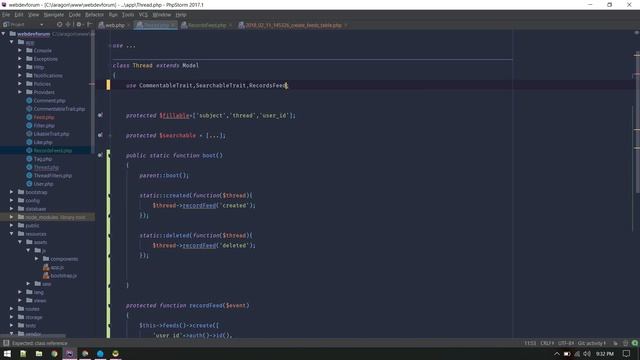Open the Navigate menu

[53, 15]
